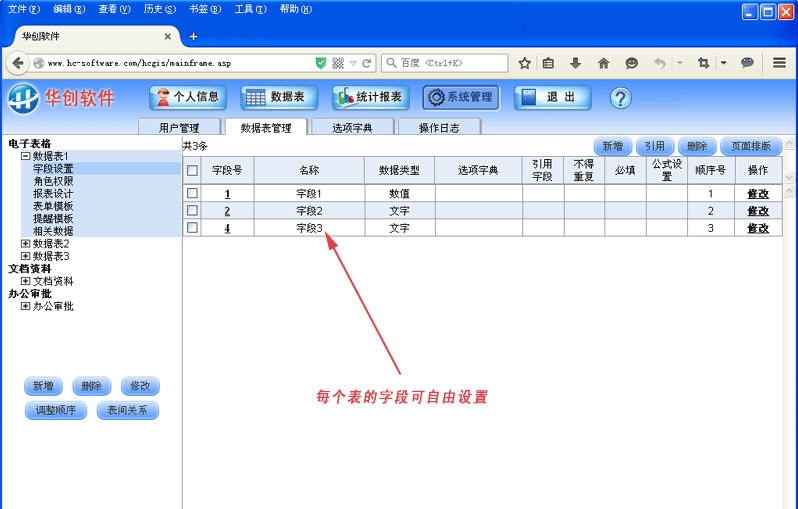The image size is (798, 509).
Task: Collapse the 数据表1 tree node
Action: click(25, 156)
